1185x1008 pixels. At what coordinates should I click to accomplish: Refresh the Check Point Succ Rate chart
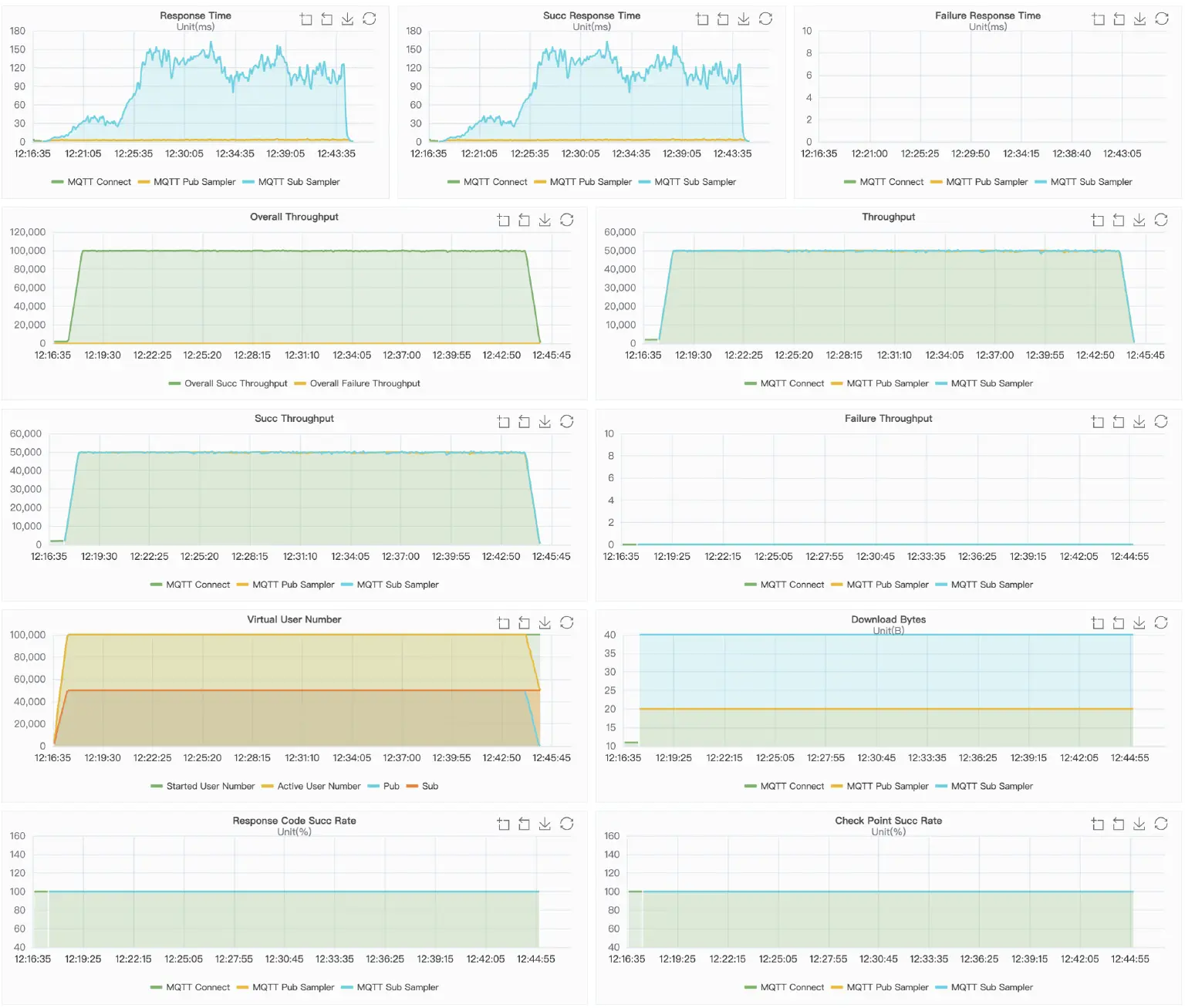coord(1160,824)
